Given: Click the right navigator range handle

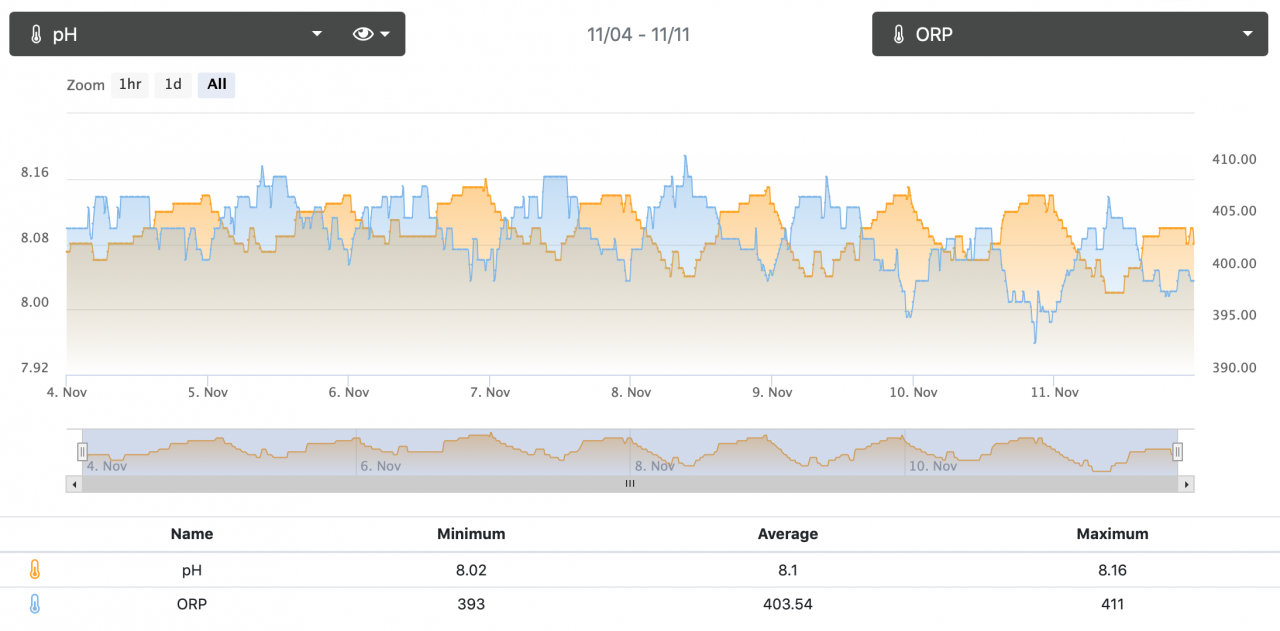Looking at the screenshot, I should 1177,452.
